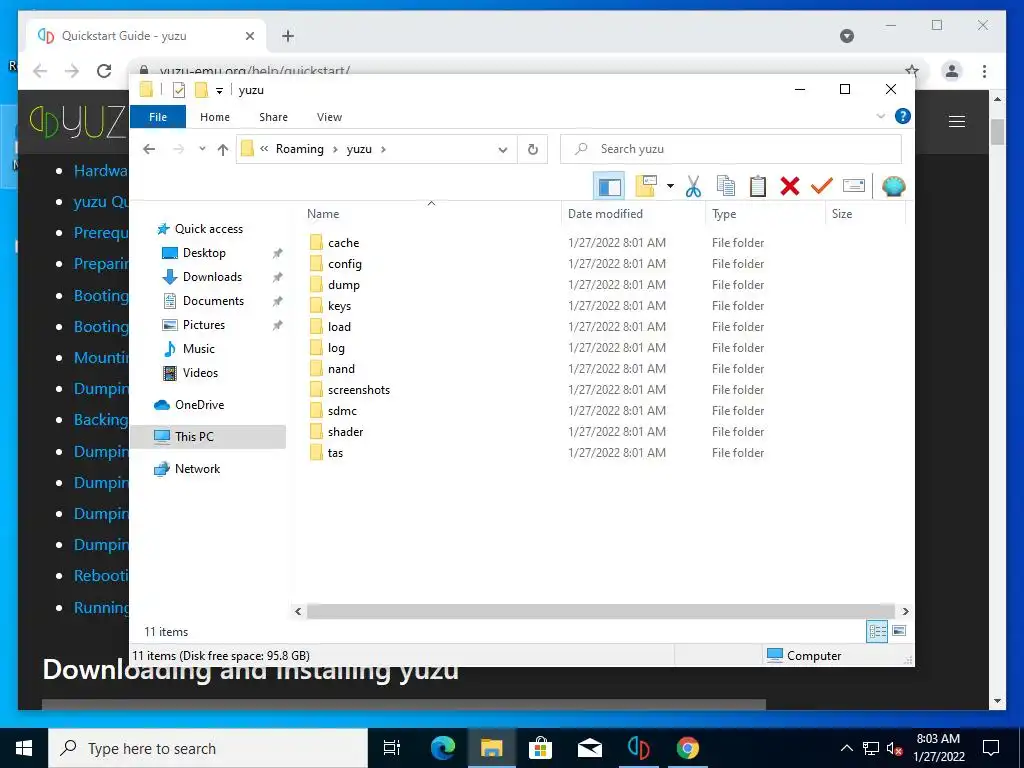Select Pictures in navigation pane

[203, 325]
